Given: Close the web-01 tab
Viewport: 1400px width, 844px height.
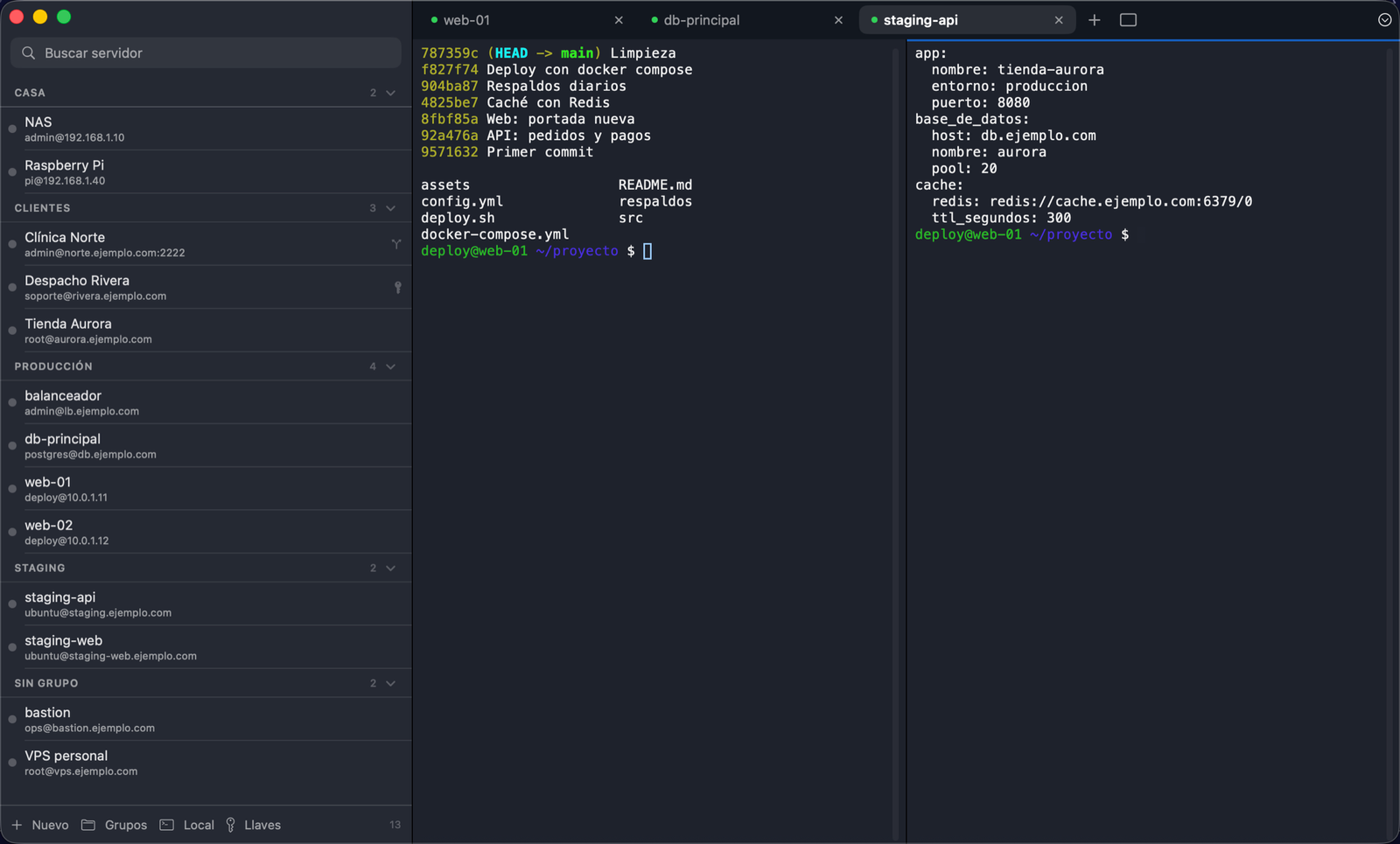Looking at the screenshot, I should [x=619, y=20].
